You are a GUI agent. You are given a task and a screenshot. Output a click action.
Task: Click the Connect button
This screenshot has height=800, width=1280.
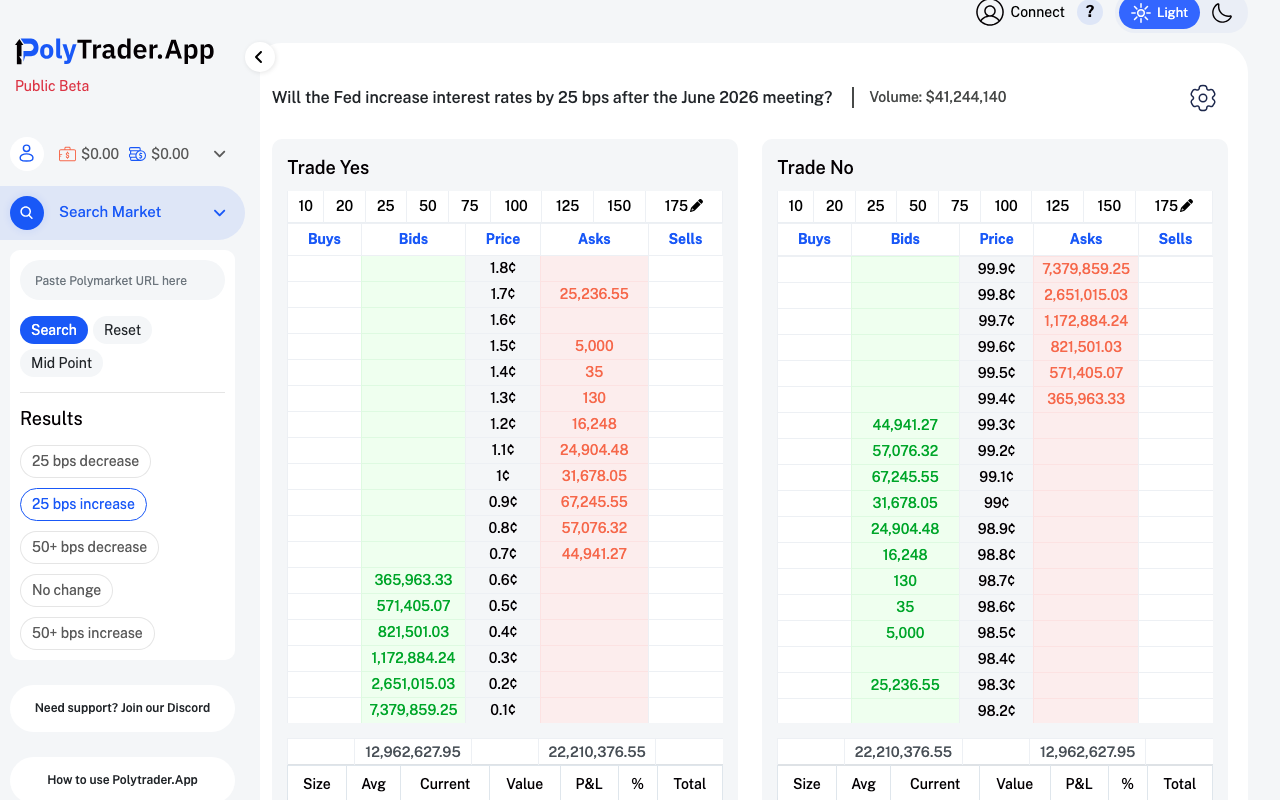(1037, 13)
